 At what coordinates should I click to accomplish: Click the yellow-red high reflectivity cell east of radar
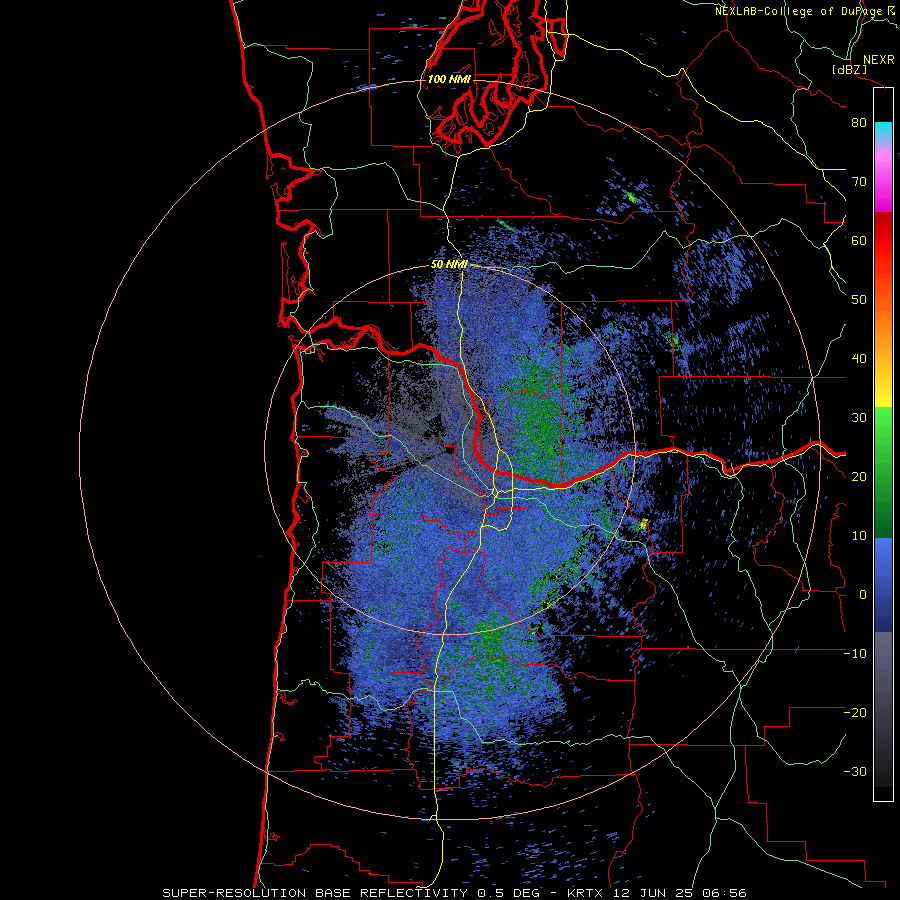[643, 523]
